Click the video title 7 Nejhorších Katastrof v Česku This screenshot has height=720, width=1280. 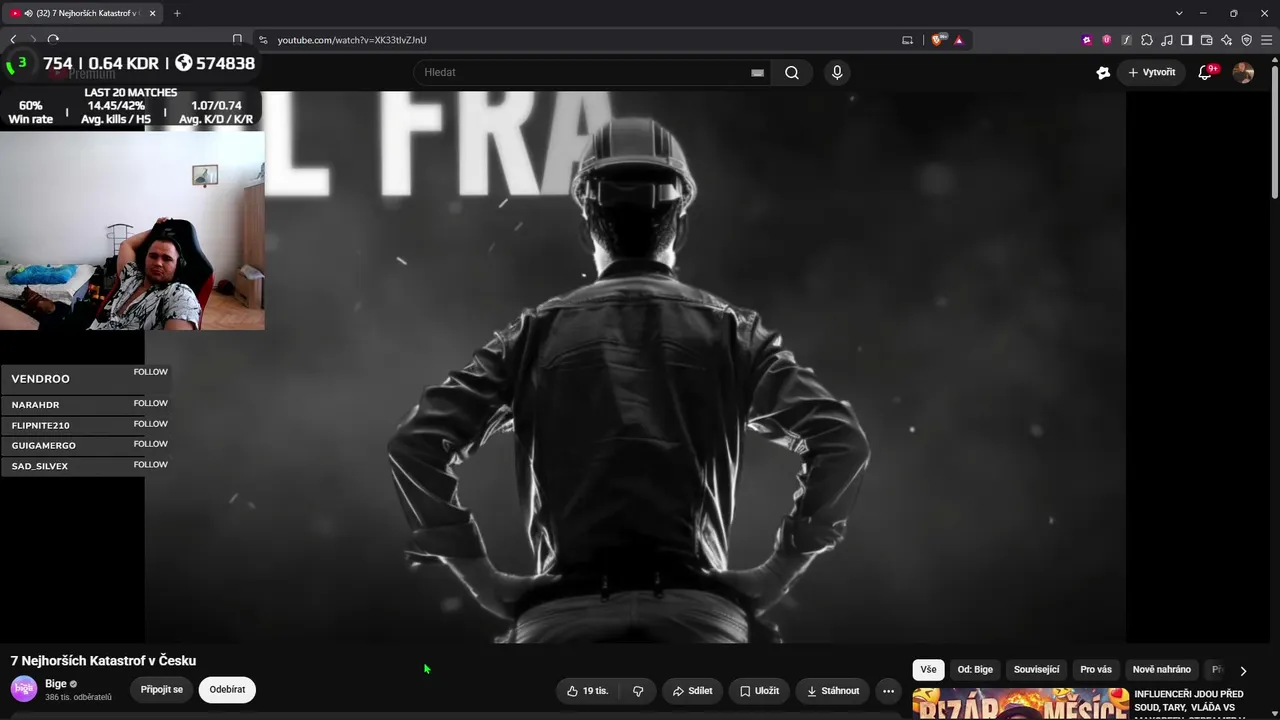103,661
